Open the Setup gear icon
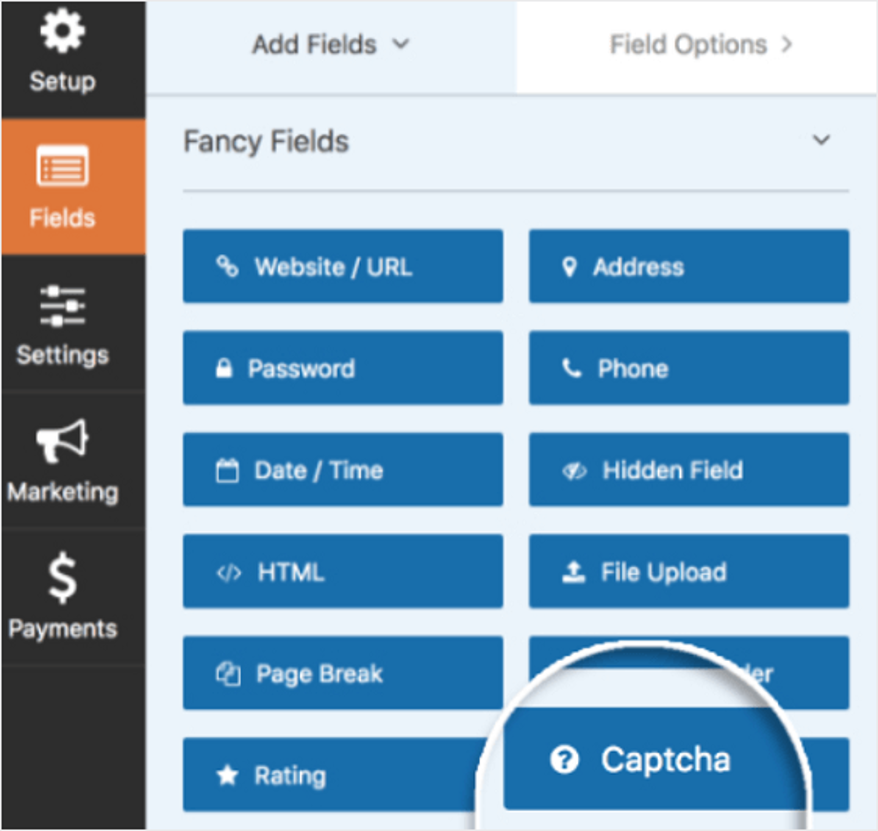Viewport: 878px width, 831px height. tap(62, 33)
